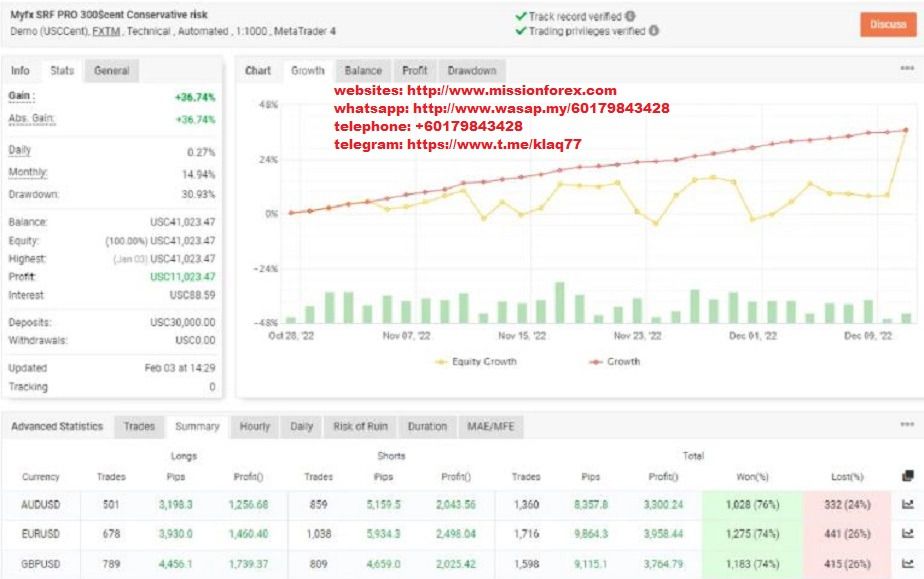
Task: Switch to the MAE/MFE tab
Action: (x=490, y=426)
